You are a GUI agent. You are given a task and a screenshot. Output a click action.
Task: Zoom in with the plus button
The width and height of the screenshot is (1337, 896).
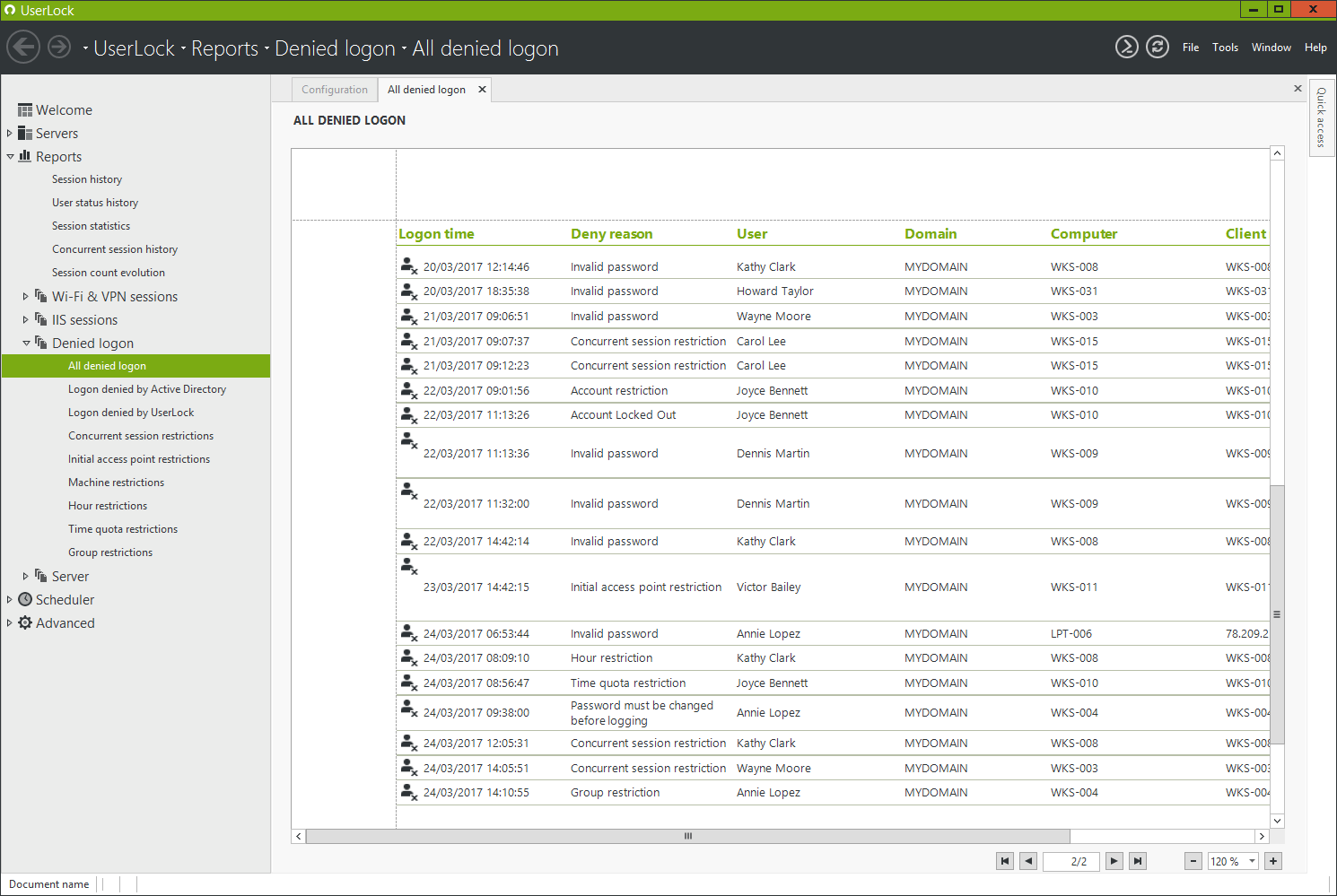tap(1272, 861)
